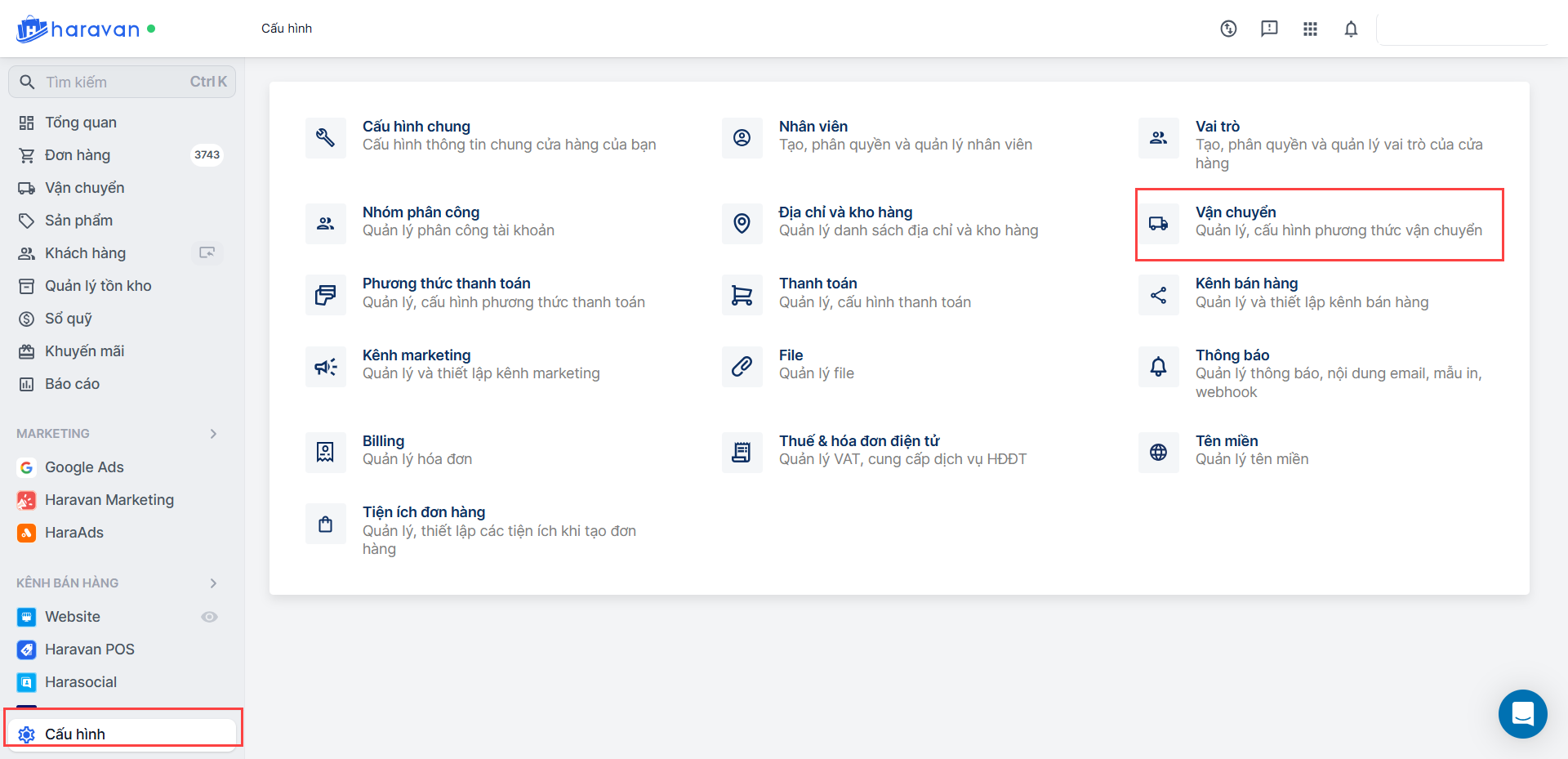Expand the MARKETING section chevron
This screenshot has height=759, width=1568.
tap(213, 434)
